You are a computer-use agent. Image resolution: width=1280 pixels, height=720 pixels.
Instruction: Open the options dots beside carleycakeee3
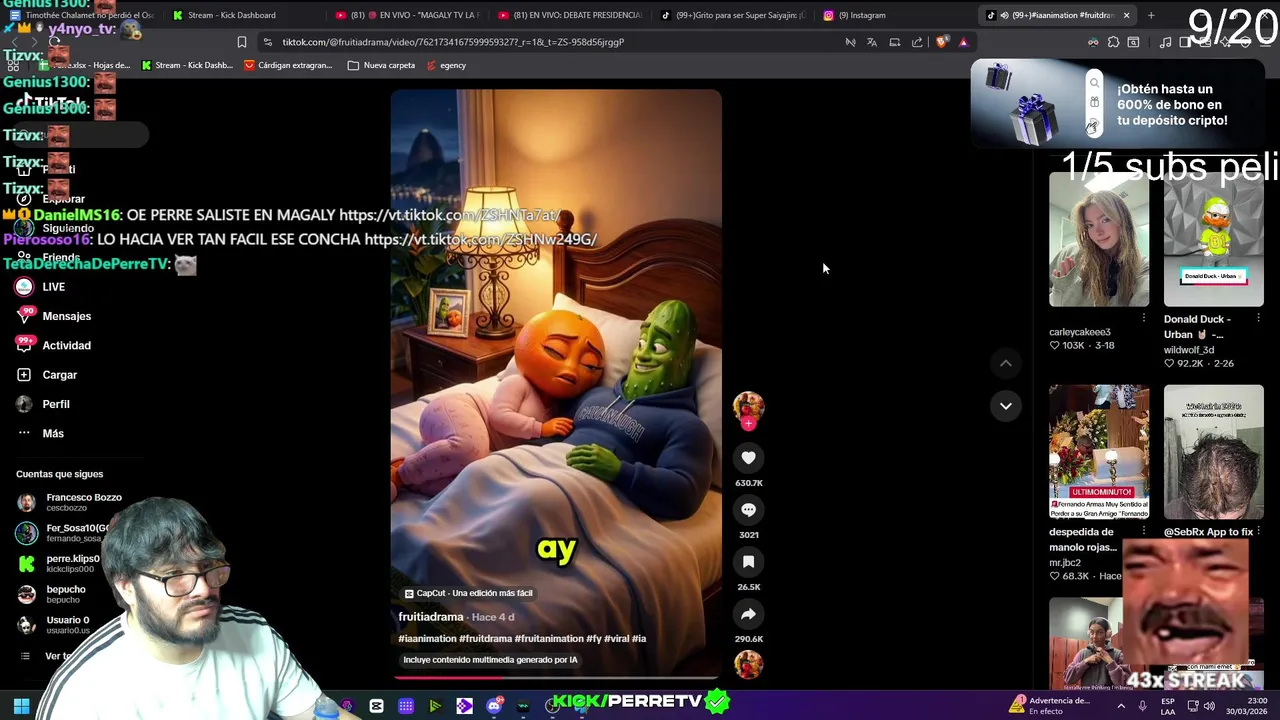[1144, 318]
